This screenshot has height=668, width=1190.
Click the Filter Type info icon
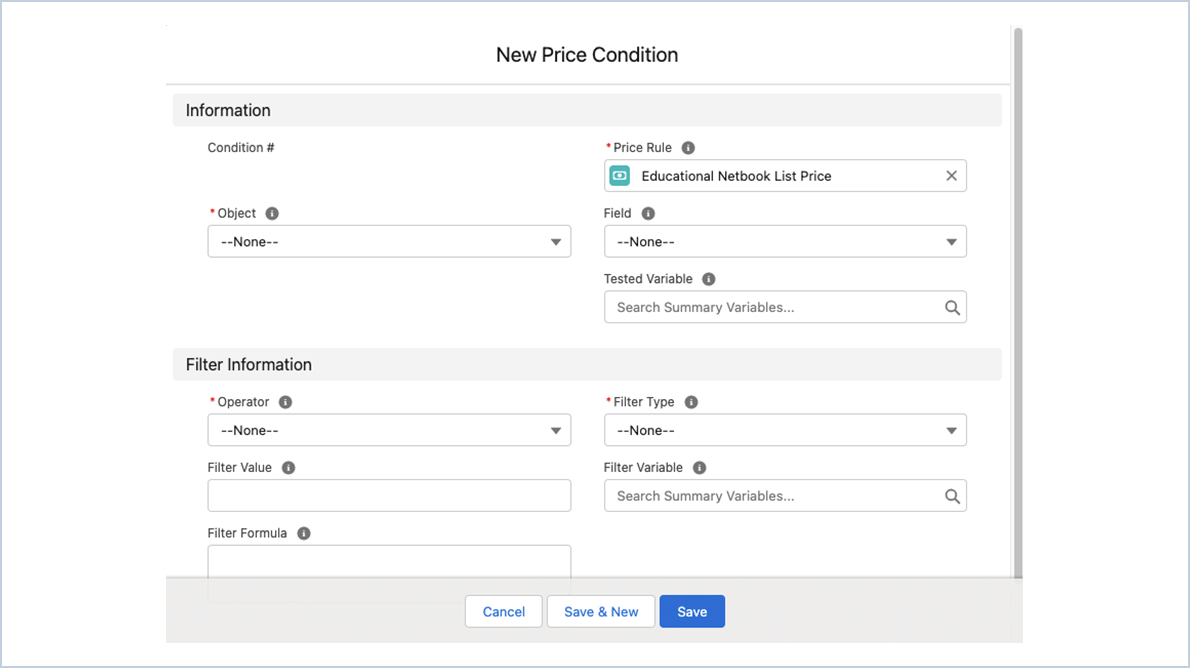[x=691, y=401]
